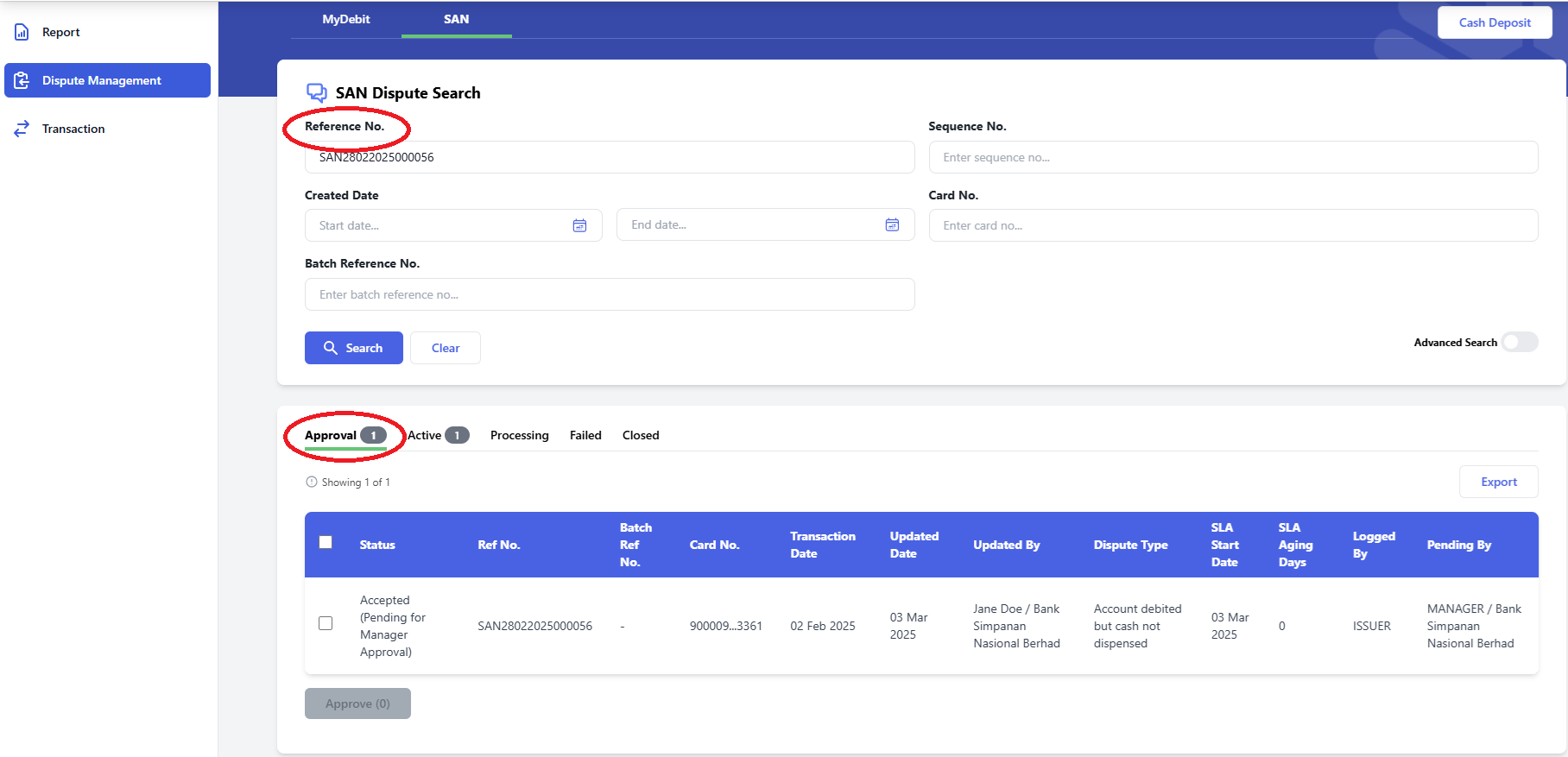
Task: Click the Dispute Management clipboard icon
Action: pyautogui.click(x=22, y=80)
